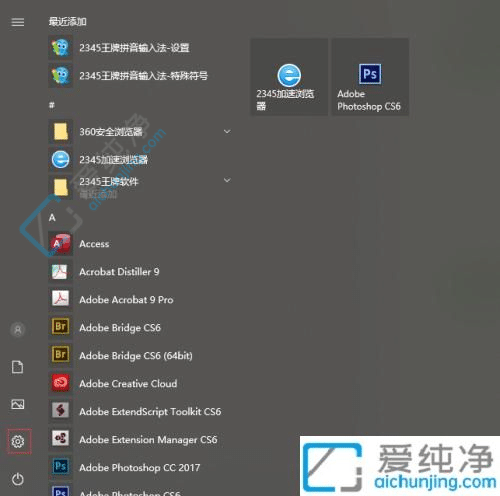Click the Access app icon
Screen dimensions: 500x496
(60, 244)
